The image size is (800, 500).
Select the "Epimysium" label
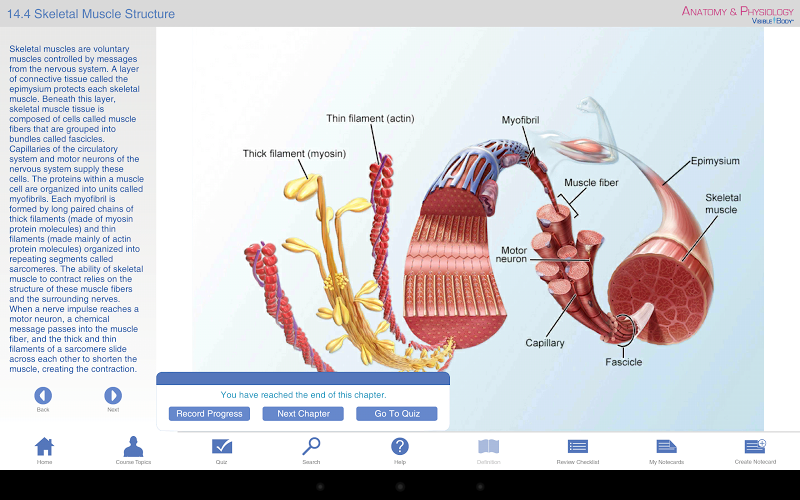tap(715, 161)
